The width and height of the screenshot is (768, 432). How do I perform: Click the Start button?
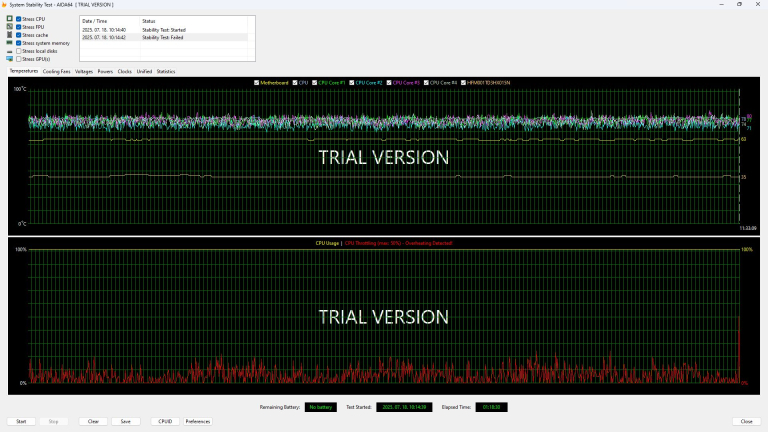[21, 421]
